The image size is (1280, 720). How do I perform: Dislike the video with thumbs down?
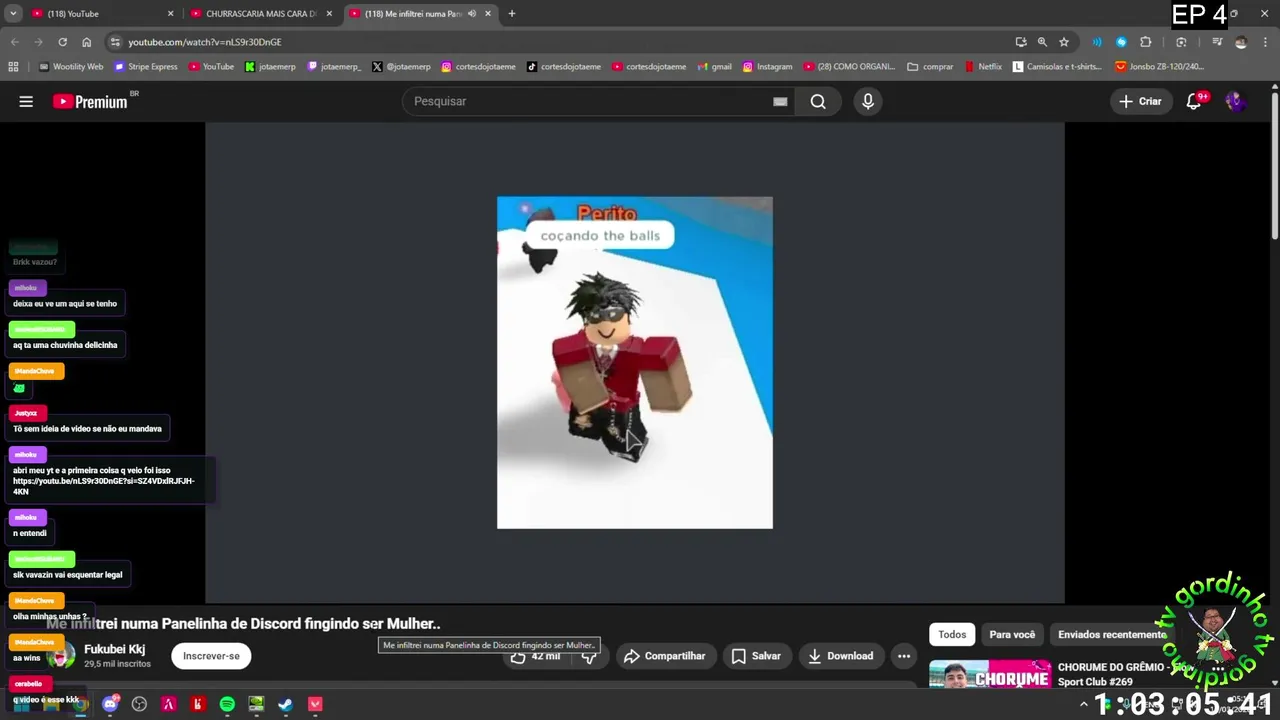click(x=589, y=657)
